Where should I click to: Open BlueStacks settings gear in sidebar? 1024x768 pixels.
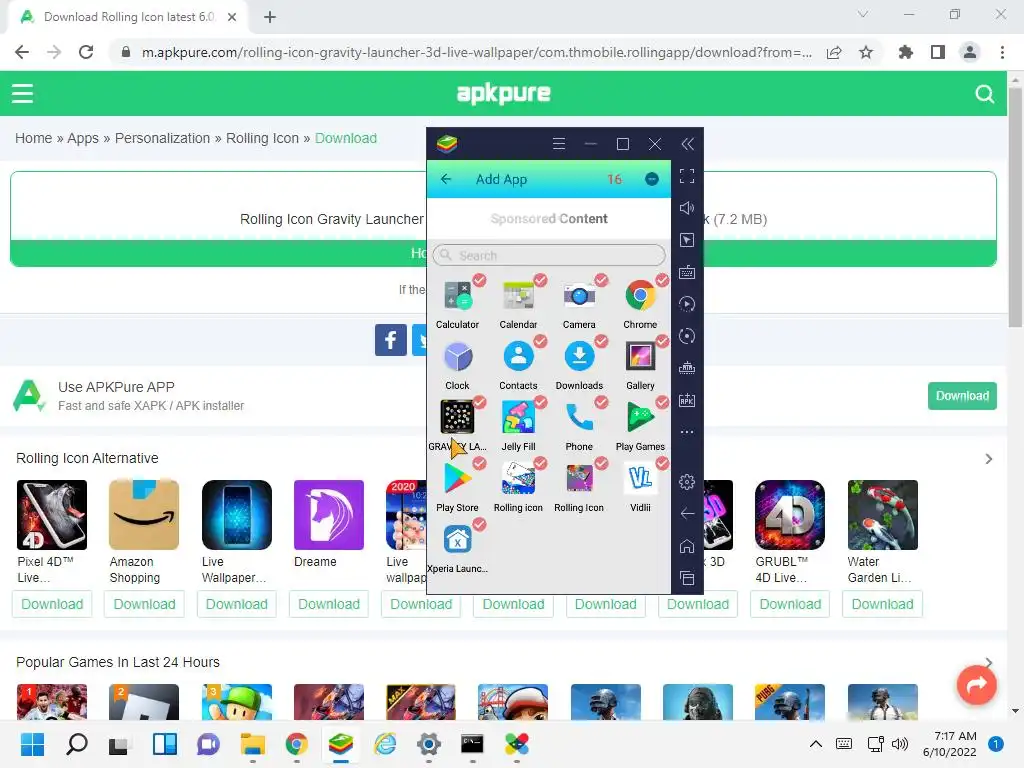pyautogui.click(x=687, y=482)
